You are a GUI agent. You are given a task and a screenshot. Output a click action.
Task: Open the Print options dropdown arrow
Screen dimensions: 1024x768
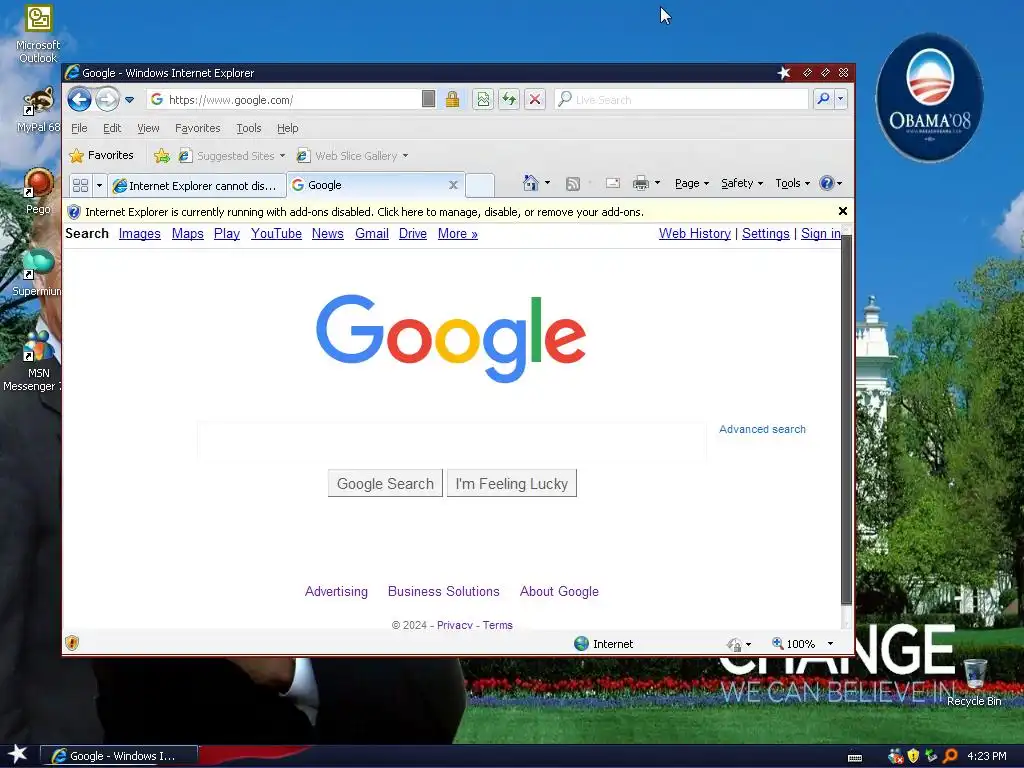click(658, 184)
